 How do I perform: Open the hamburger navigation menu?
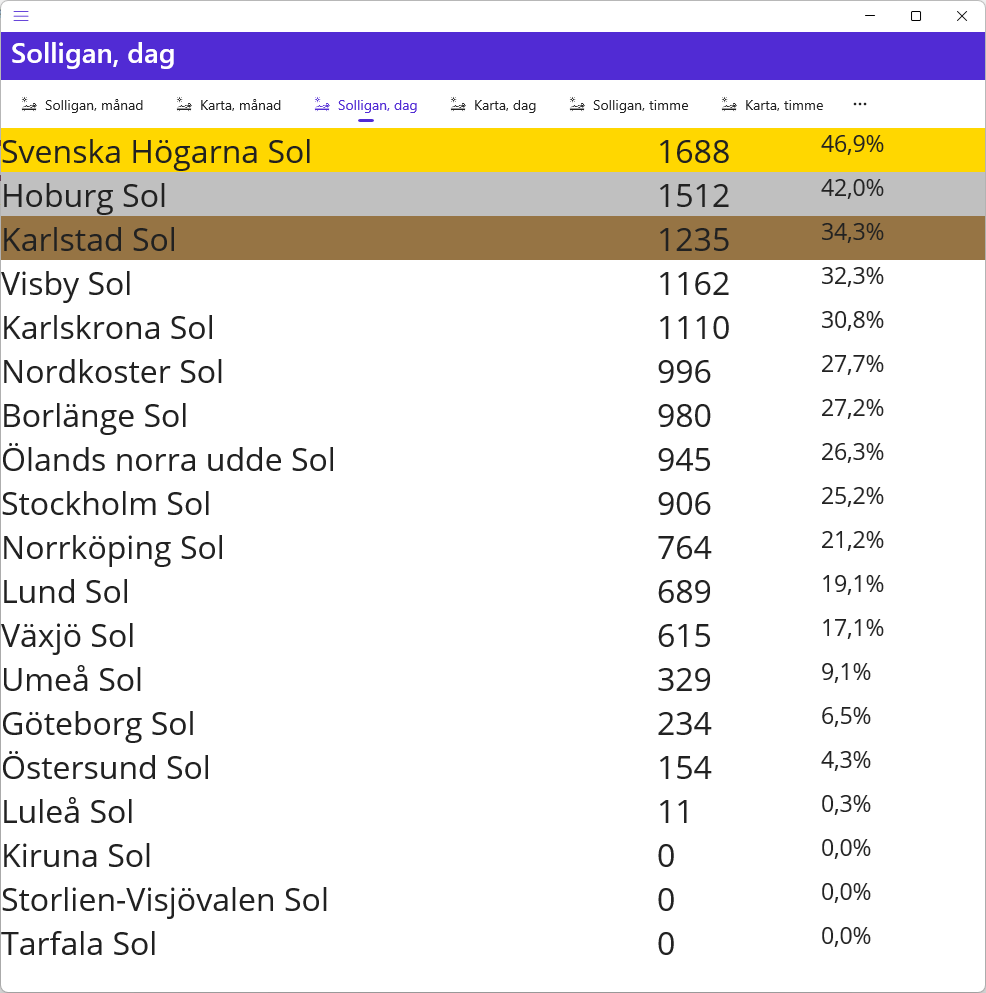click(x=21, y=16)
